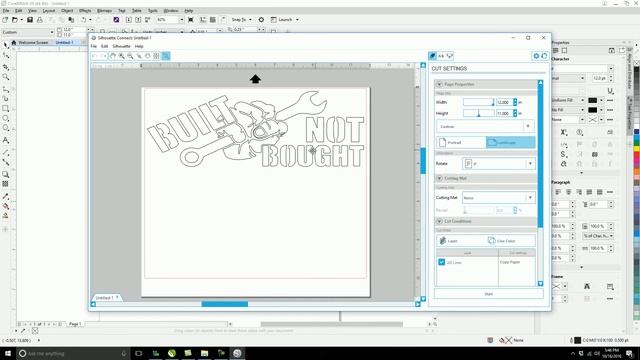
Task: Click the Print icon in CorelDRAW toolbar
Action: (x=40, y=20)
